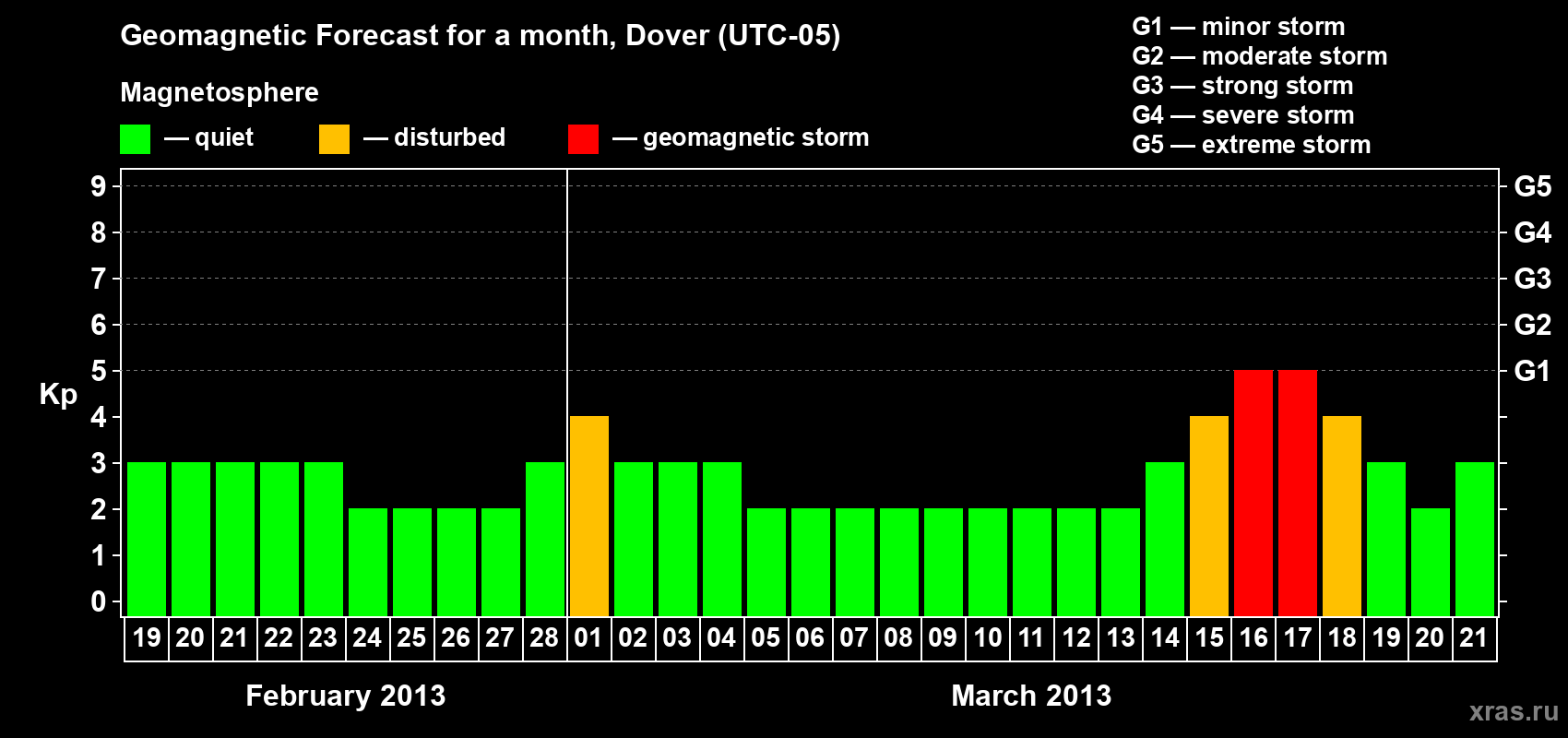Click the G5 label on right axis
1568x738 pixels.
1533,186
